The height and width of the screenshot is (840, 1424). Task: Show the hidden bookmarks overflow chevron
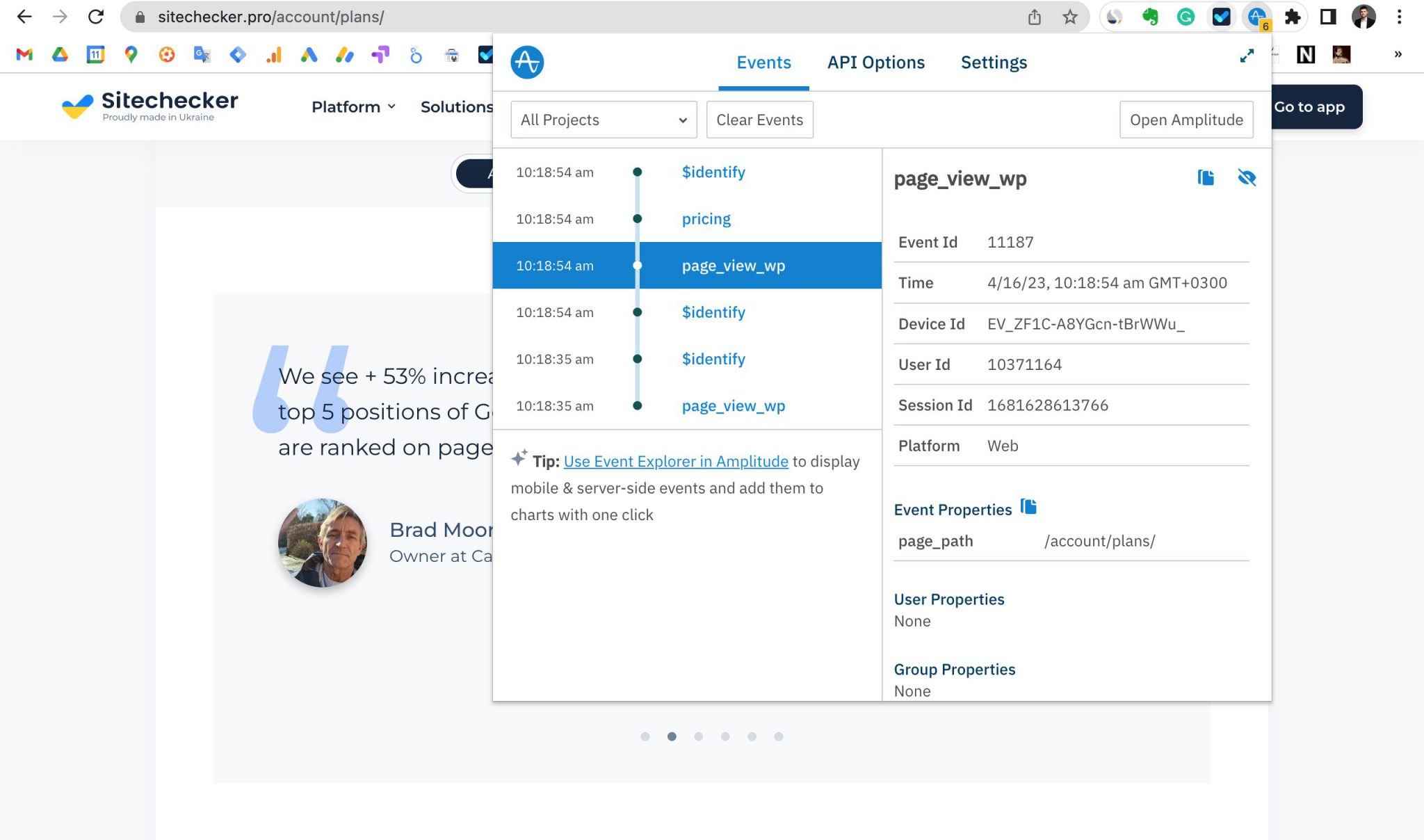1398,54
